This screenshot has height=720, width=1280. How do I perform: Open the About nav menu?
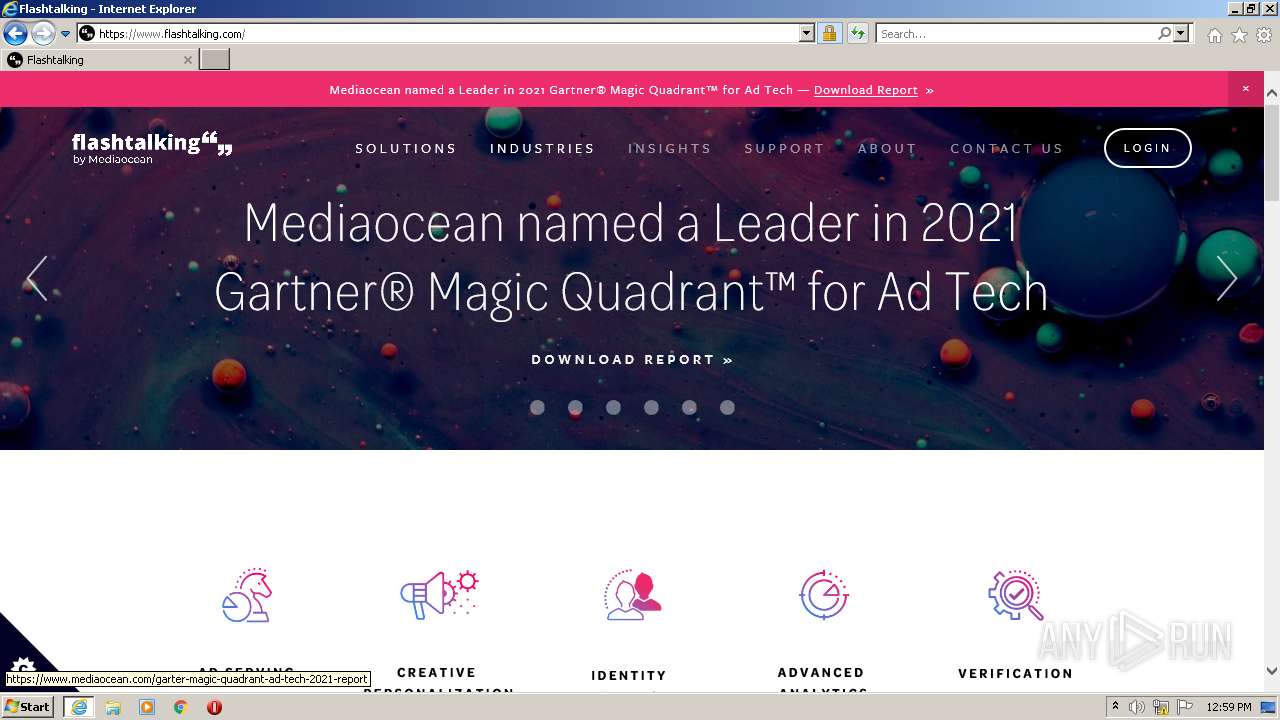(887, 148)
